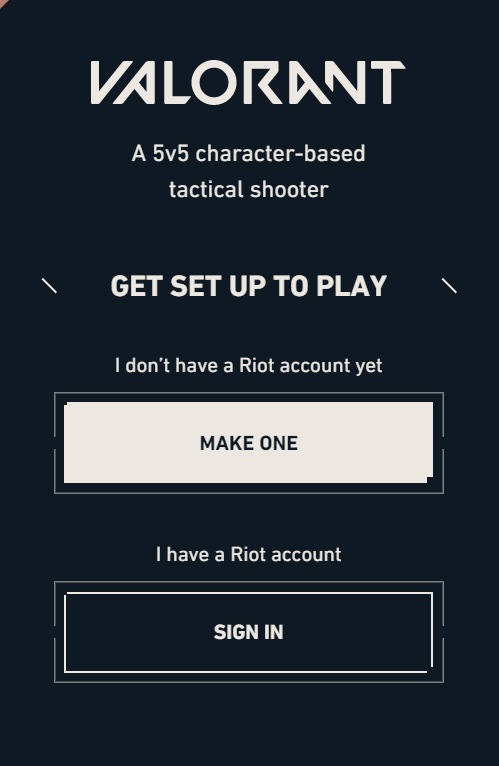Create a new Riot account
Screen dimensions: 499x766
click(x=248, y=443)
